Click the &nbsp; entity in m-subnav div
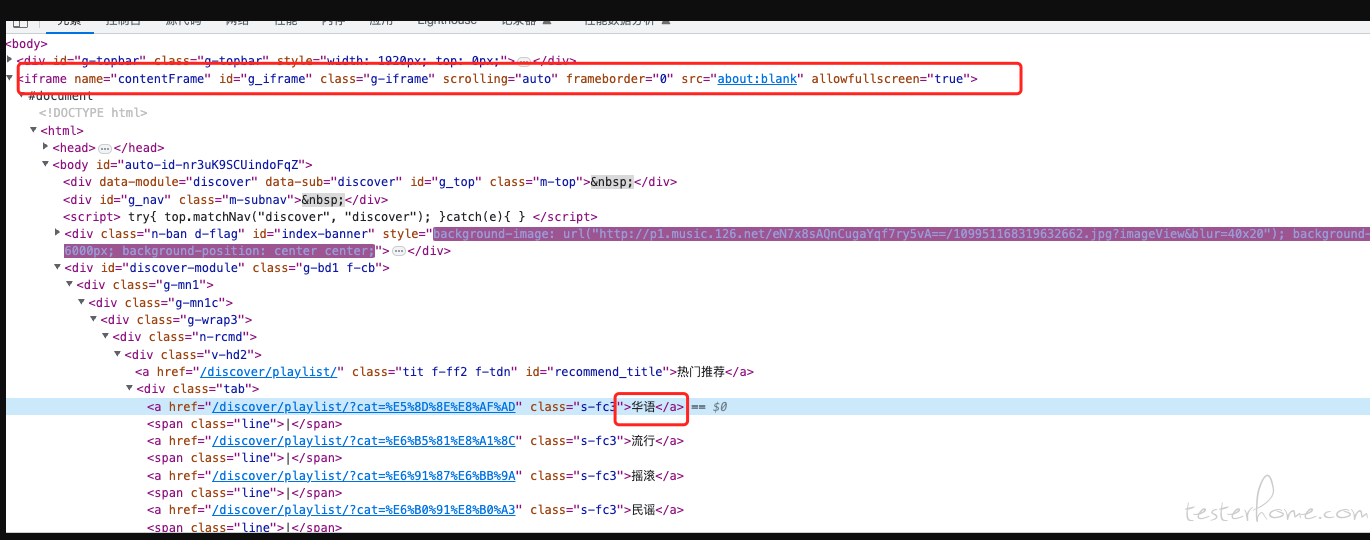This screenshot has height=540, width=1370. click(x=322, y=199)
